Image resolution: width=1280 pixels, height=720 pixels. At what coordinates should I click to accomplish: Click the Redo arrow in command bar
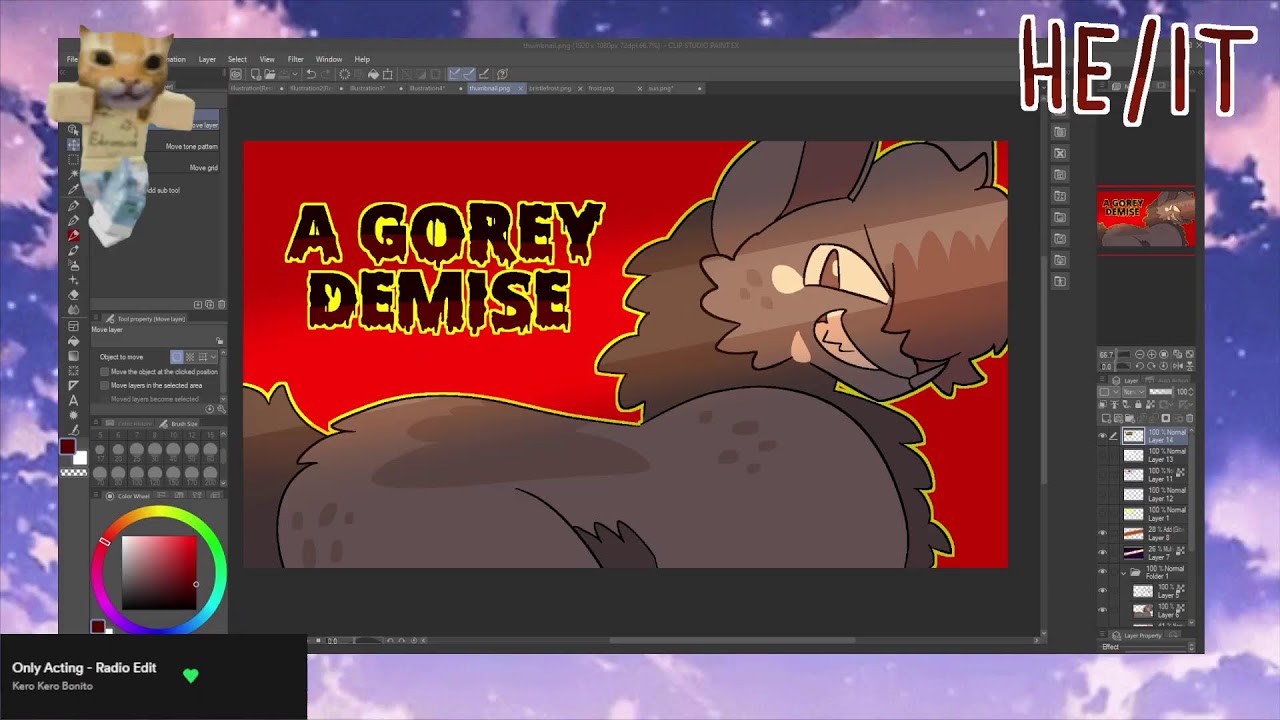327,74
